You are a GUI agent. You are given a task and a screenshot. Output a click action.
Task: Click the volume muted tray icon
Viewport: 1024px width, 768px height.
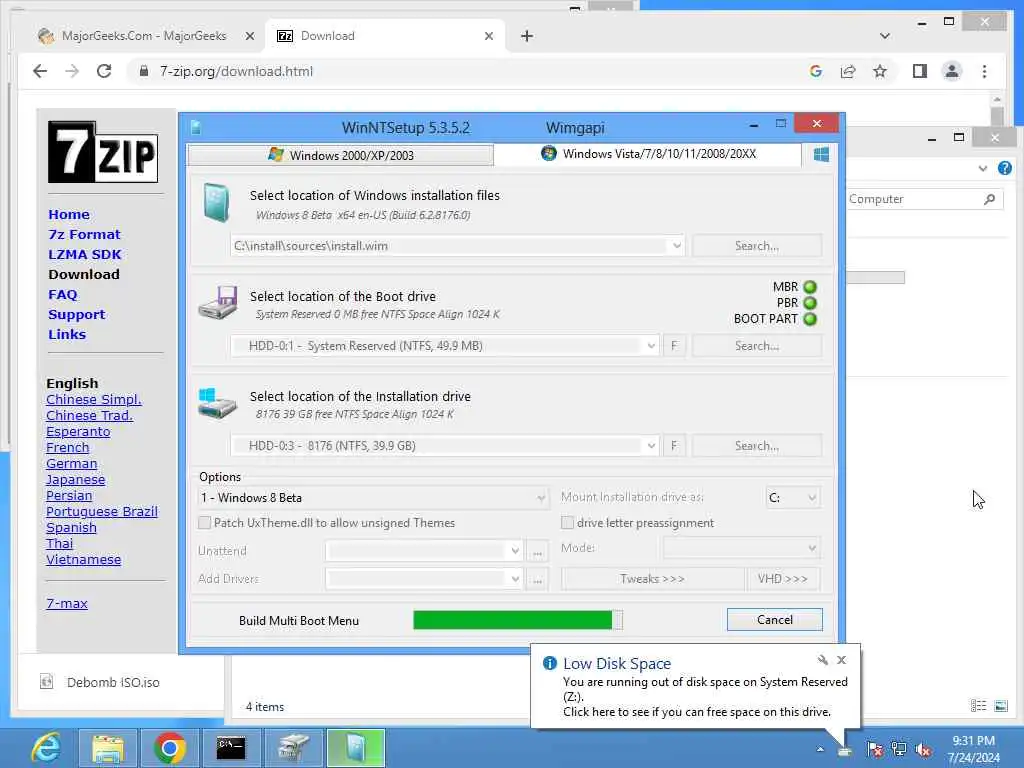click(x=923, y=750)
